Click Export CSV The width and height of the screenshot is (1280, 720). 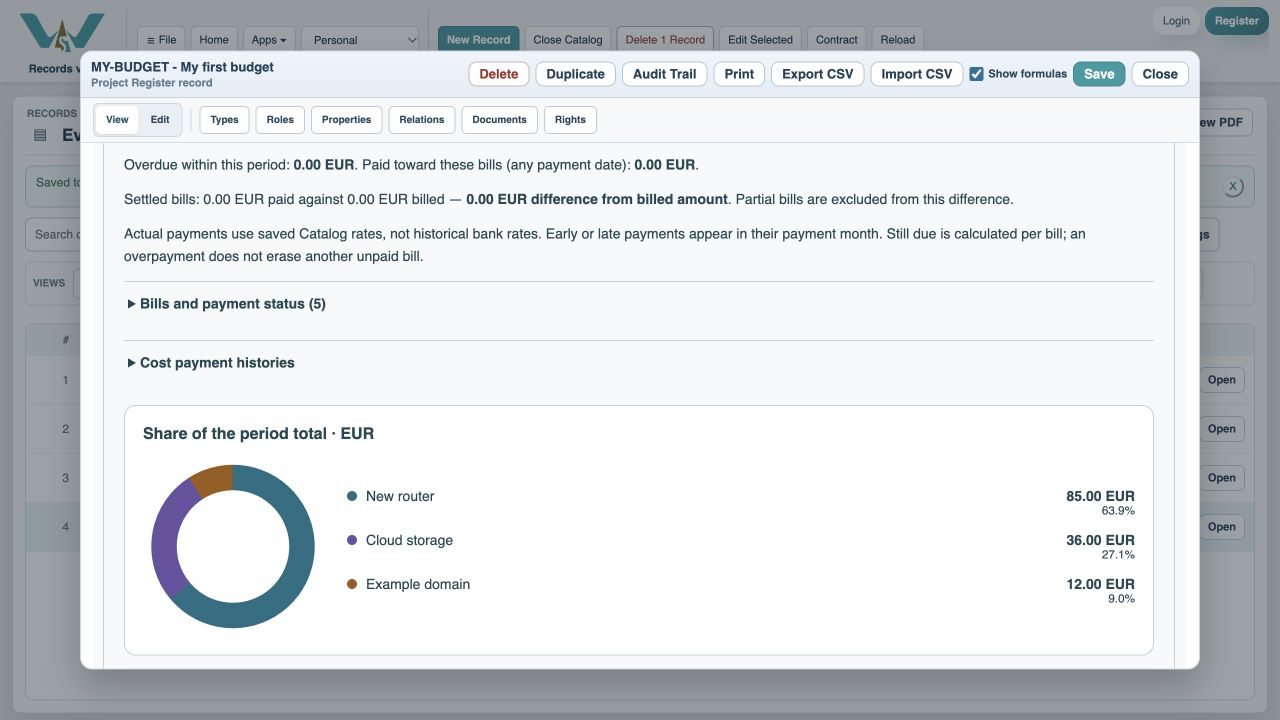pos(818,74)
